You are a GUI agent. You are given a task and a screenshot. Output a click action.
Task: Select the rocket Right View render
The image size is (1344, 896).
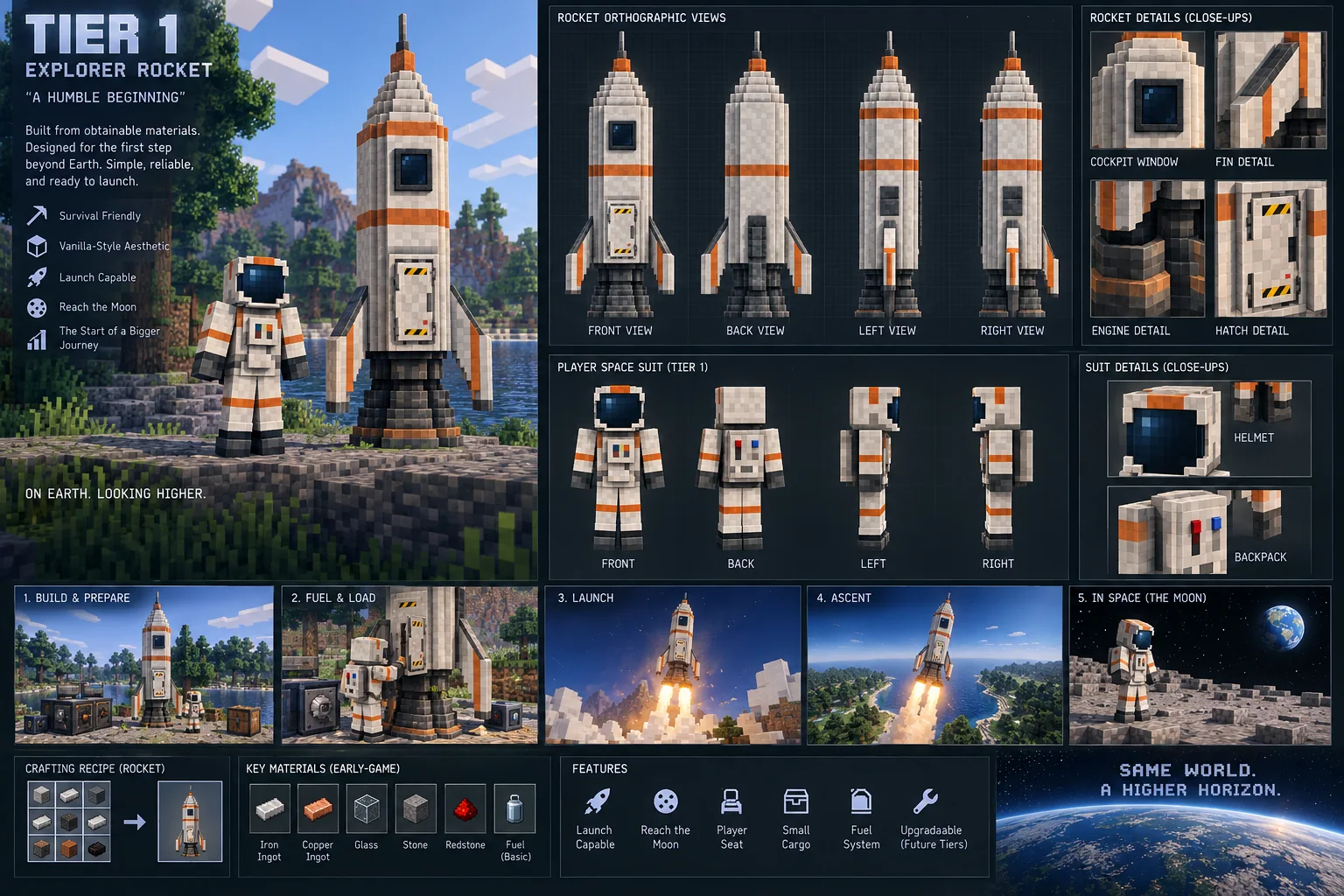coord(1013,175)
